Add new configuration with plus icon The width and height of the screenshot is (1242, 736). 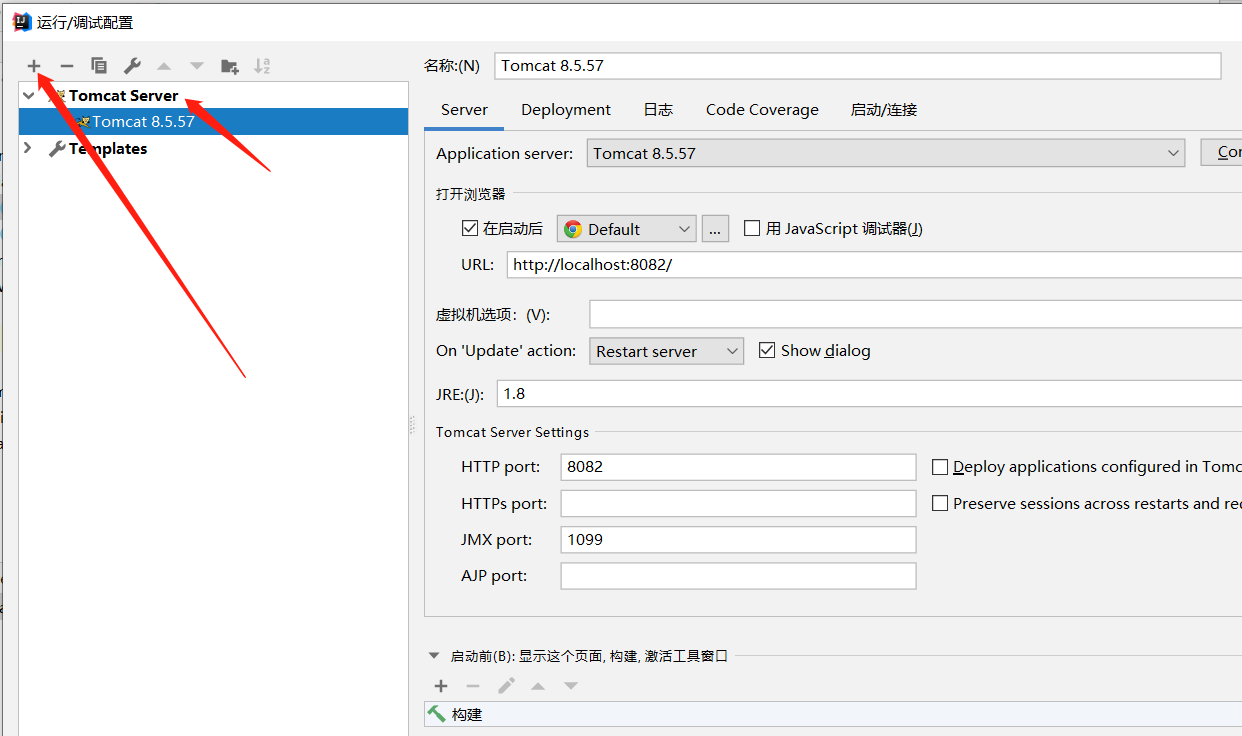[34, 66]
